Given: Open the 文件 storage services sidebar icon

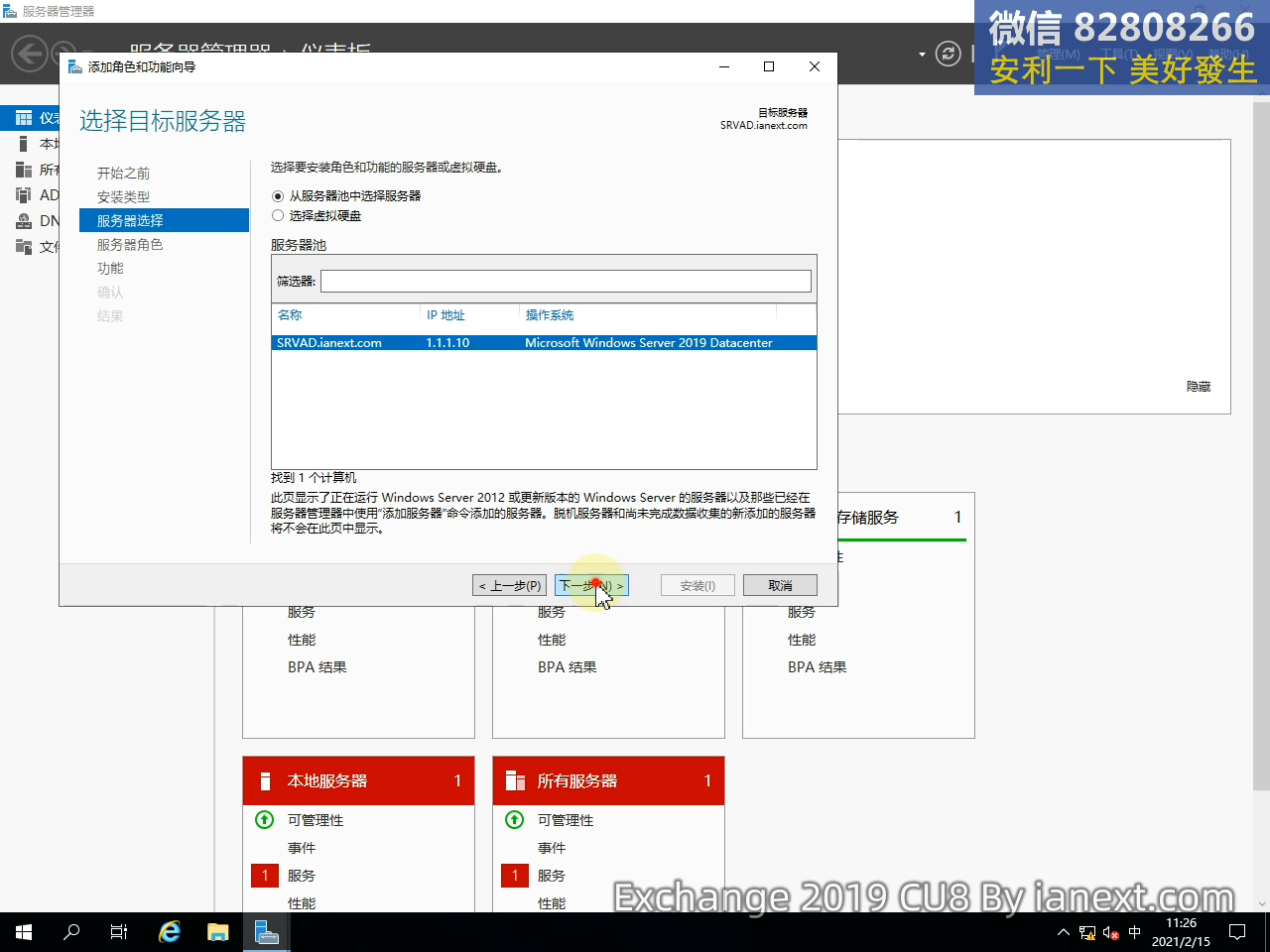Looking at the screenshot, I should click(24, 247).
